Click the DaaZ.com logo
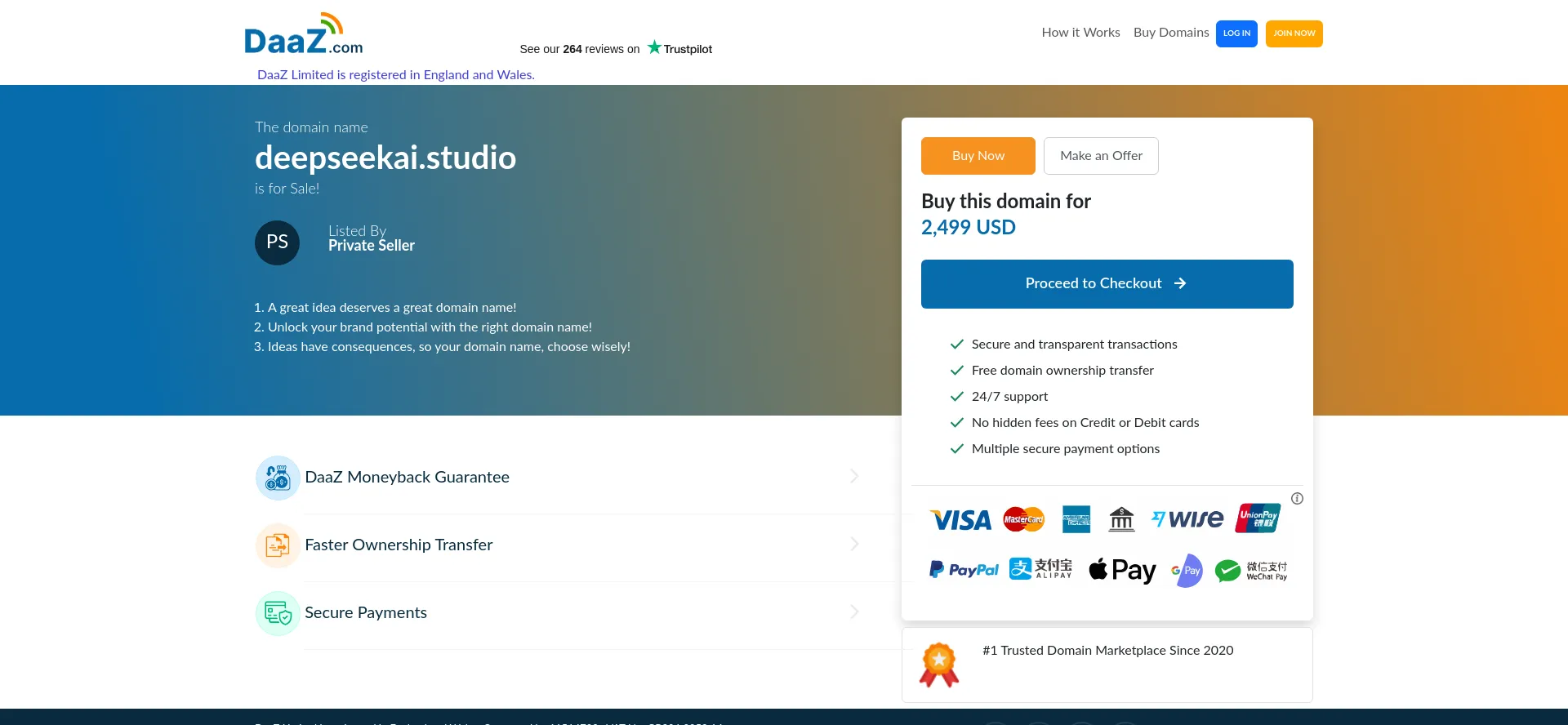 pos(304,35)
